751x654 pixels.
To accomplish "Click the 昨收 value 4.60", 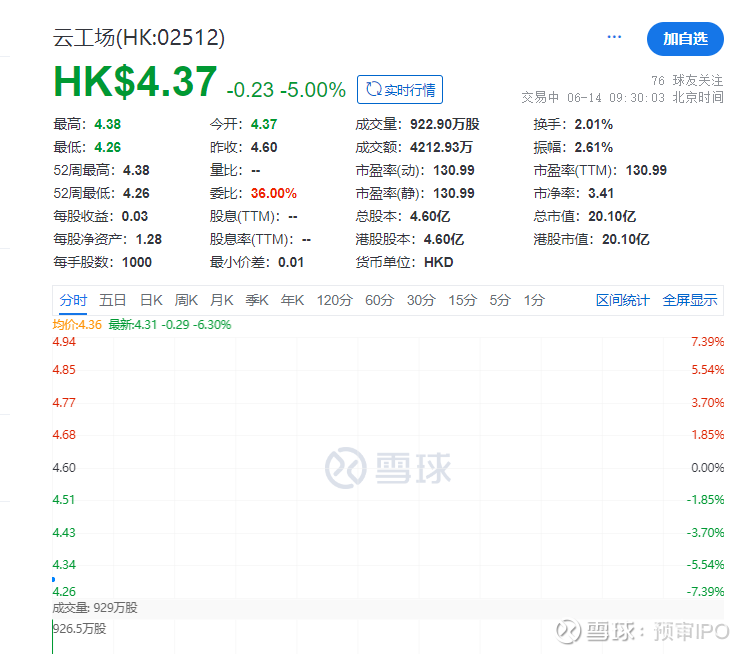I will [264, 148].
